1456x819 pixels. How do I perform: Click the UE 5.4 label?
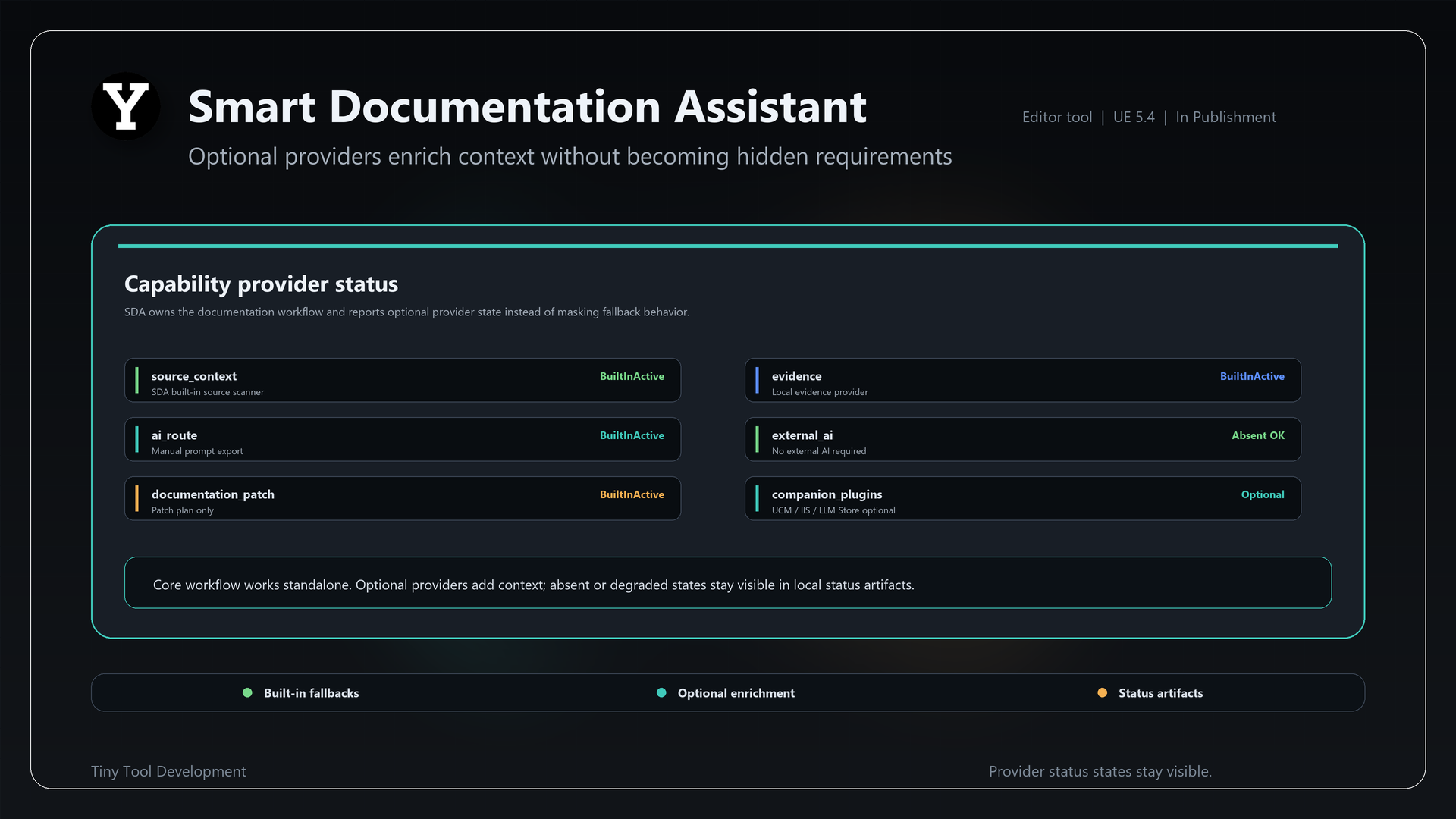(x=1134, y=118)
